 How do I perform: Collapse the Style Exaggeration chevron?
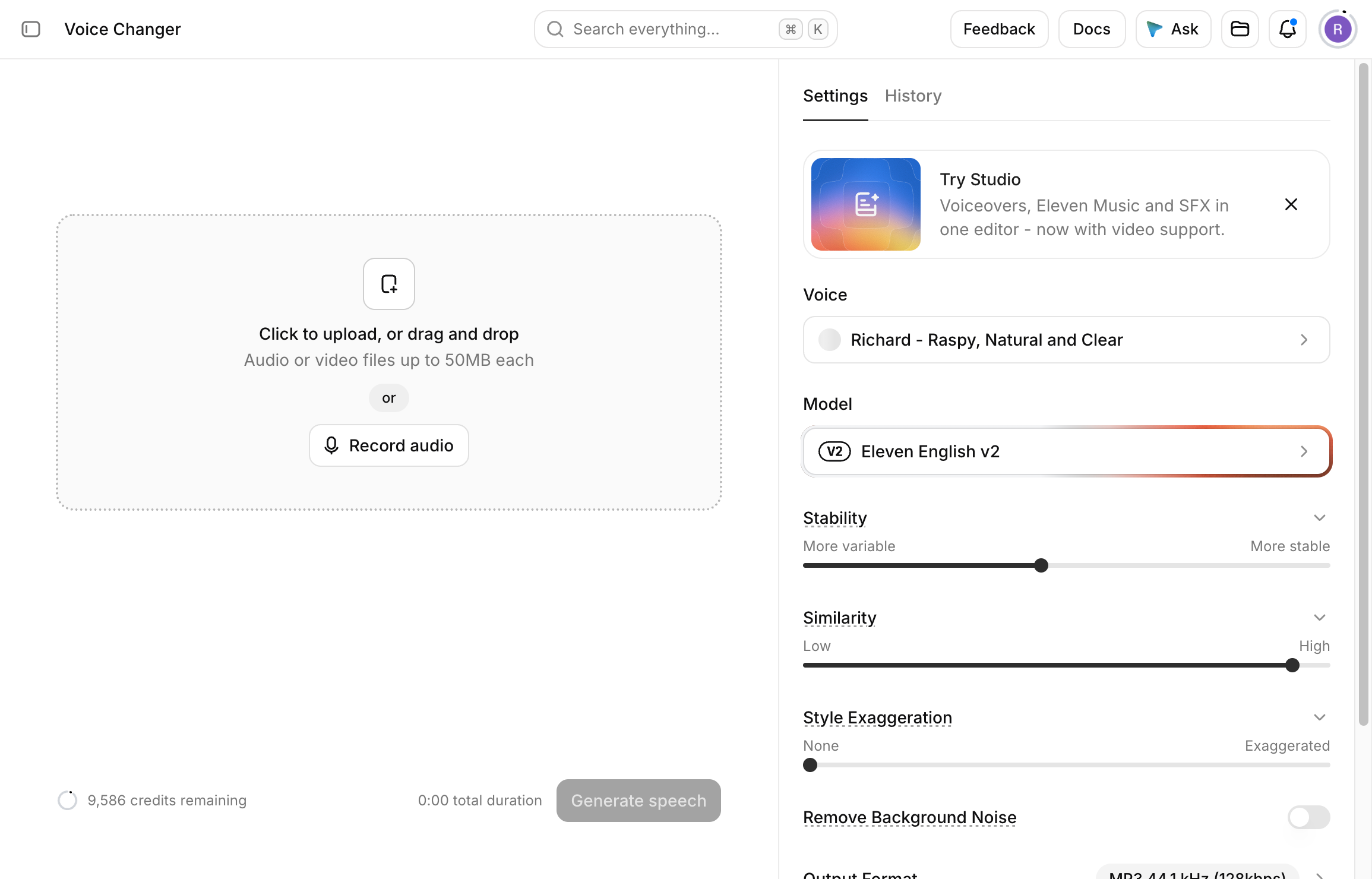click(x=1320, y=717)
